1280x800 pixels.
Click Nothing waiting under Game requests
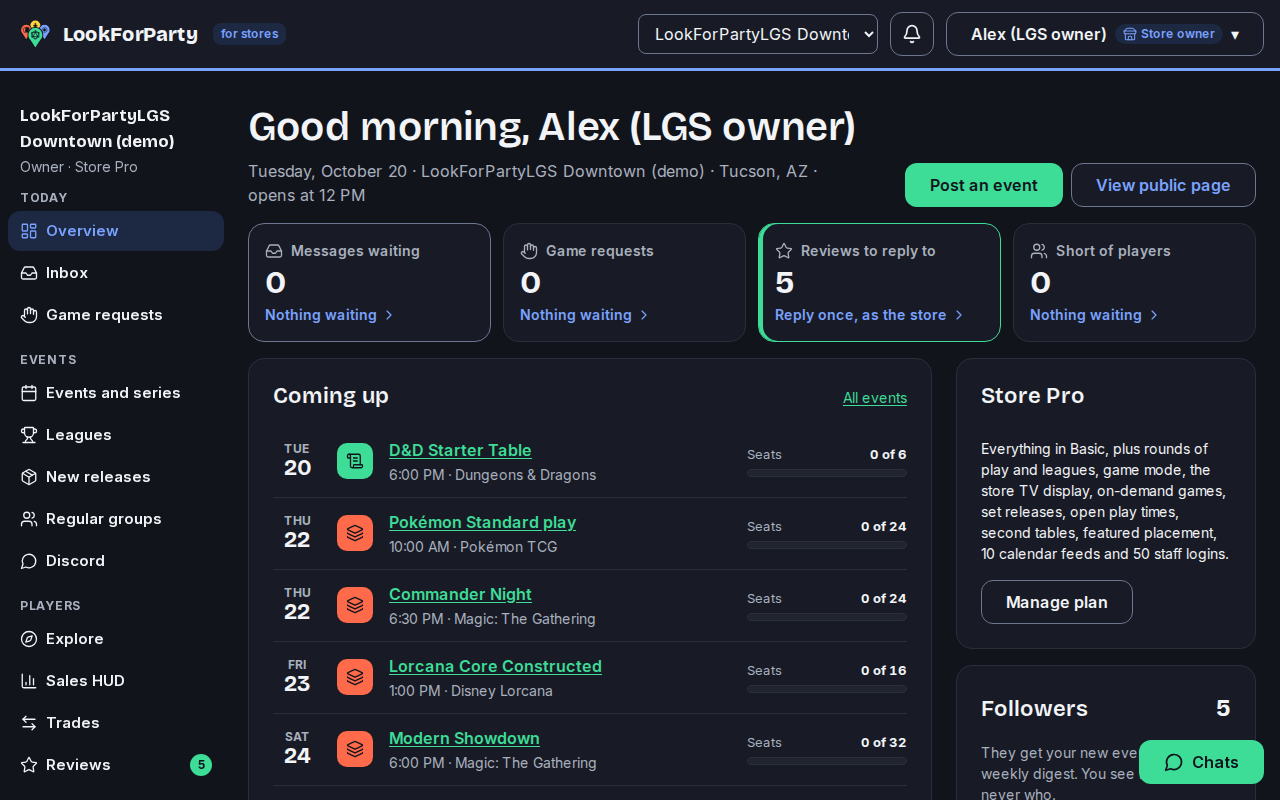point(584,315)
